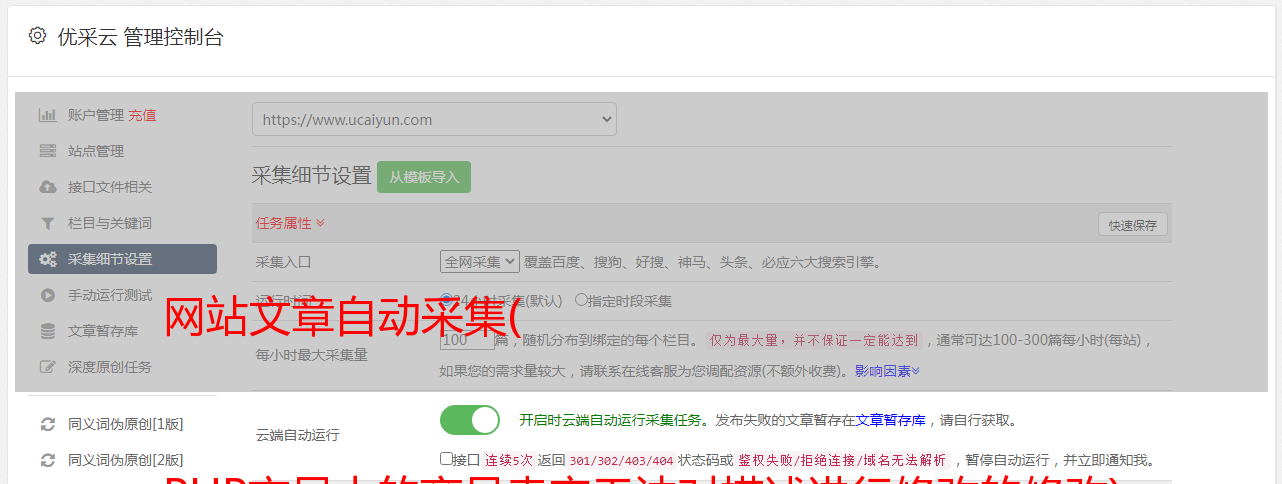
Task: Click the cloud upload icon for 接口文件相关
Action: tap(47, 187)
